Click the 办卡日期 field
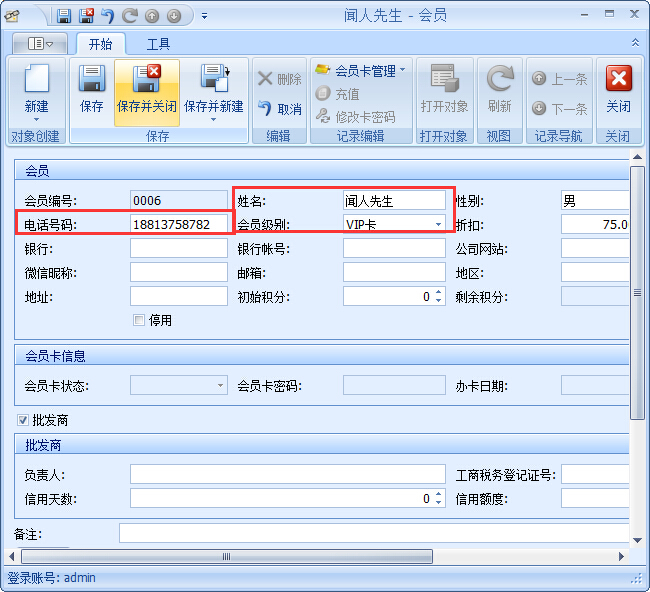This screenshot has height=592, width=650. [x=595, y=385]
